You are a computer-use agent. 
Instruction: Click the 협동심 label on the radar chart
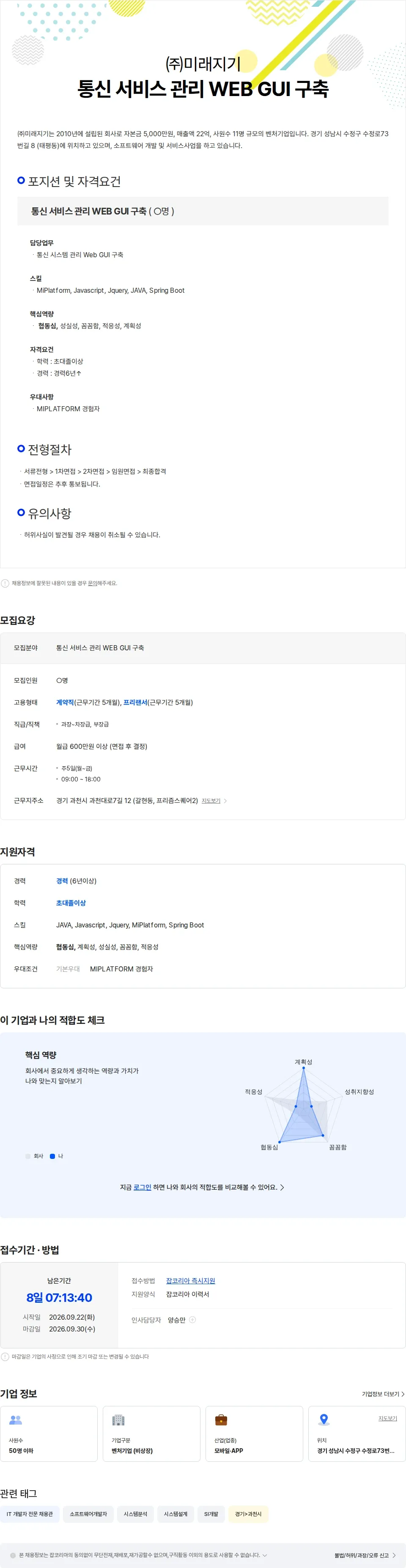coord(269,1147)
